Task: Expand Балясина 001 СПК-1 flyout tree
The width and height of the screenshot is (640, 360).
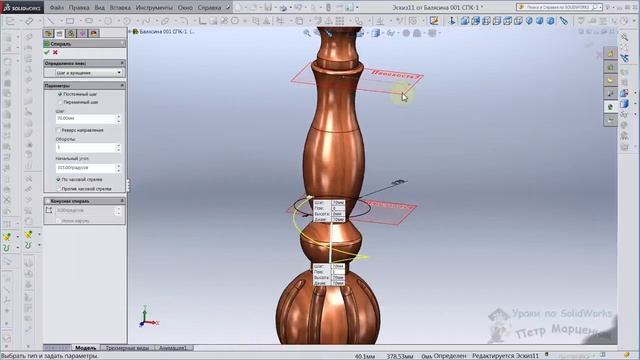Action: 130,31
